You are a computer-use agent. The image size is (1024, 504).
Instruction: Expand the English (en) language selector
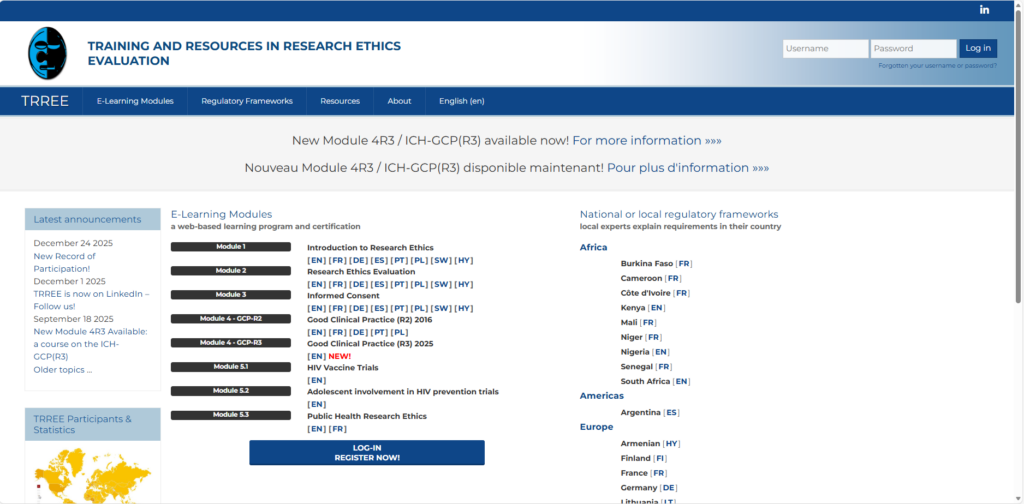point(461,101)
